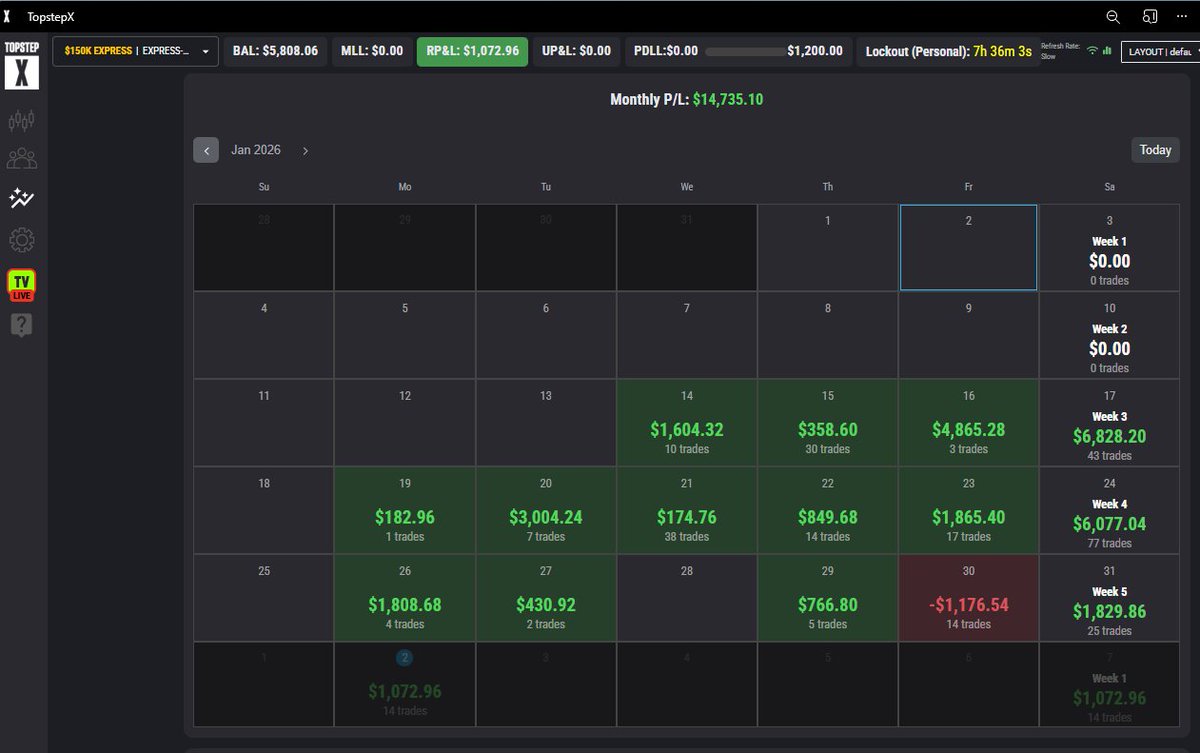Open help via the question mark icon
This screenshot has width=1200, height=753.
click(x=22, y=324)
